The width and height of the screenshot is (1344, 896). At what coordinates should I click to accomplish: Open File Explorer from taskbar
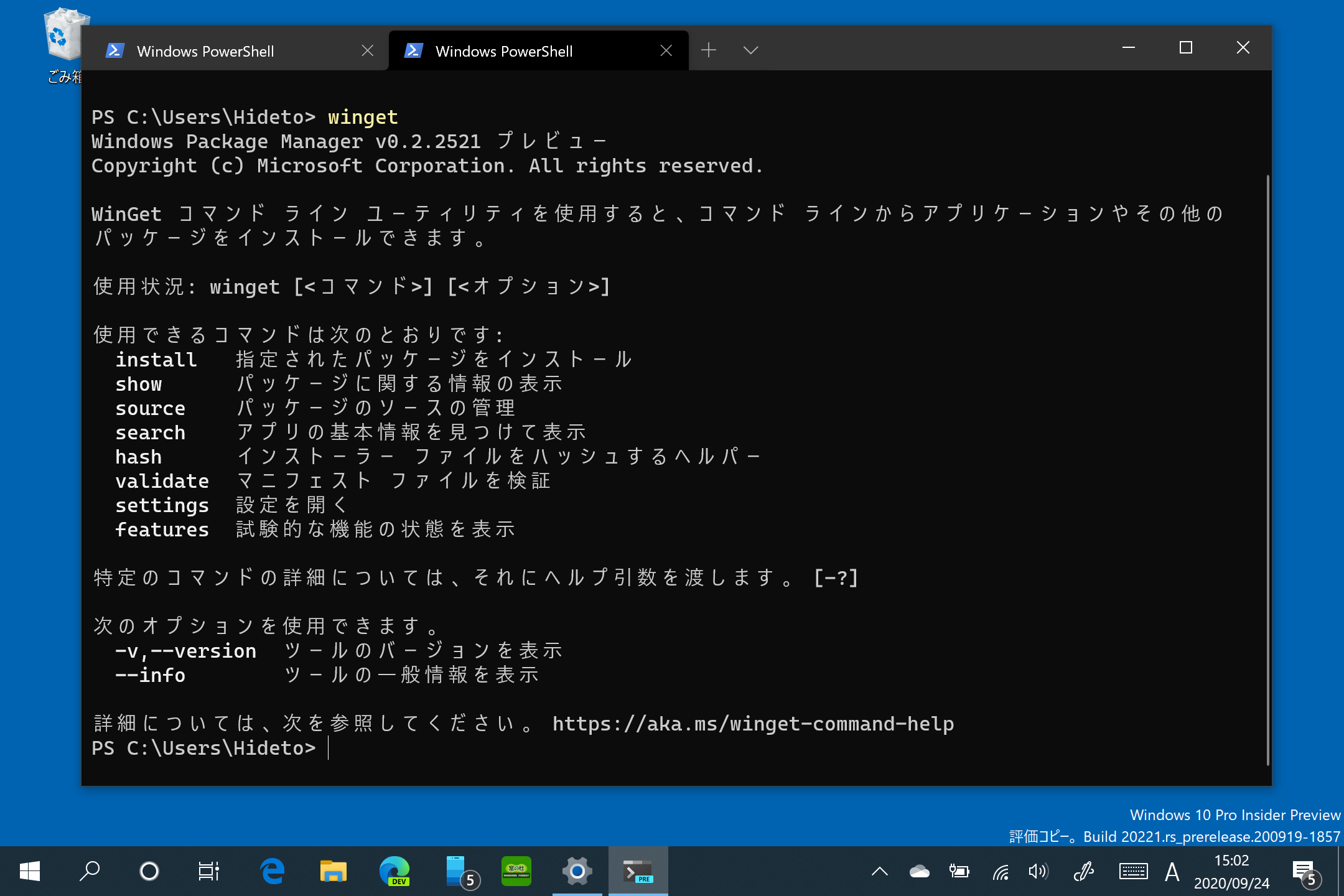tap(333, 871)
